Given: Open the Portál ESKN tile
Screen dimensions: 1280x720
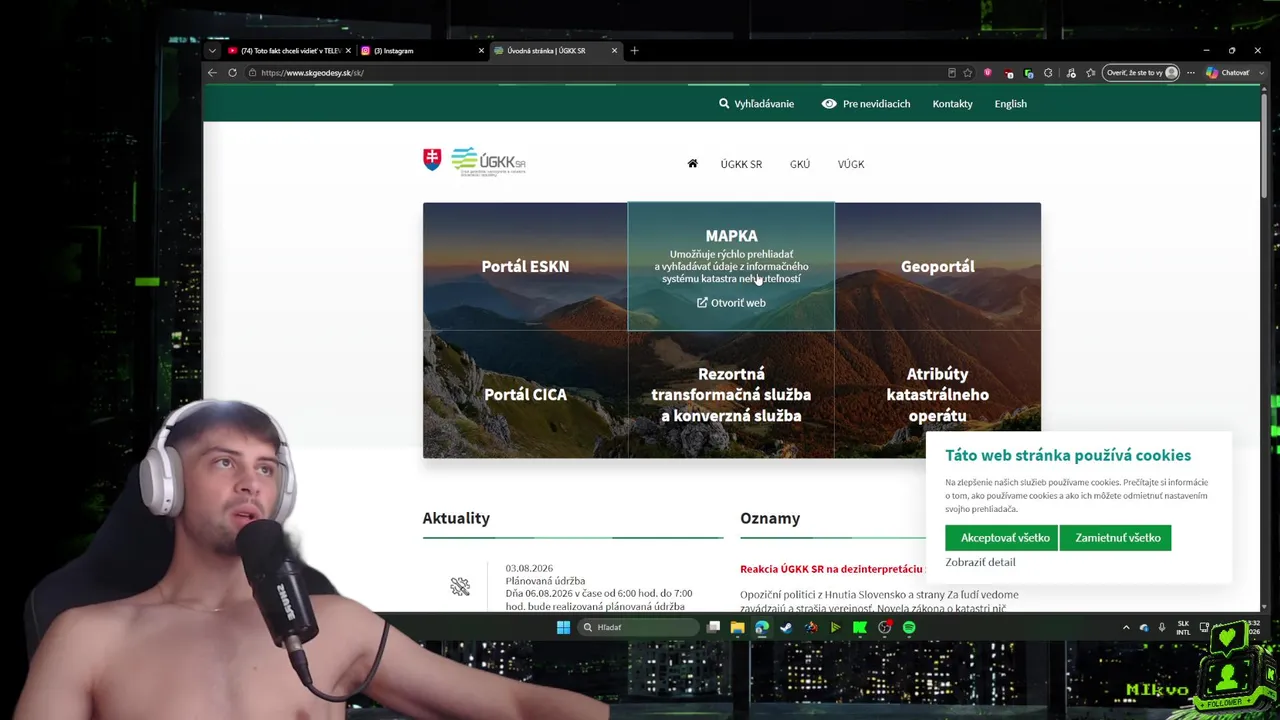Looking at the screenshot, I should [525, 266].
